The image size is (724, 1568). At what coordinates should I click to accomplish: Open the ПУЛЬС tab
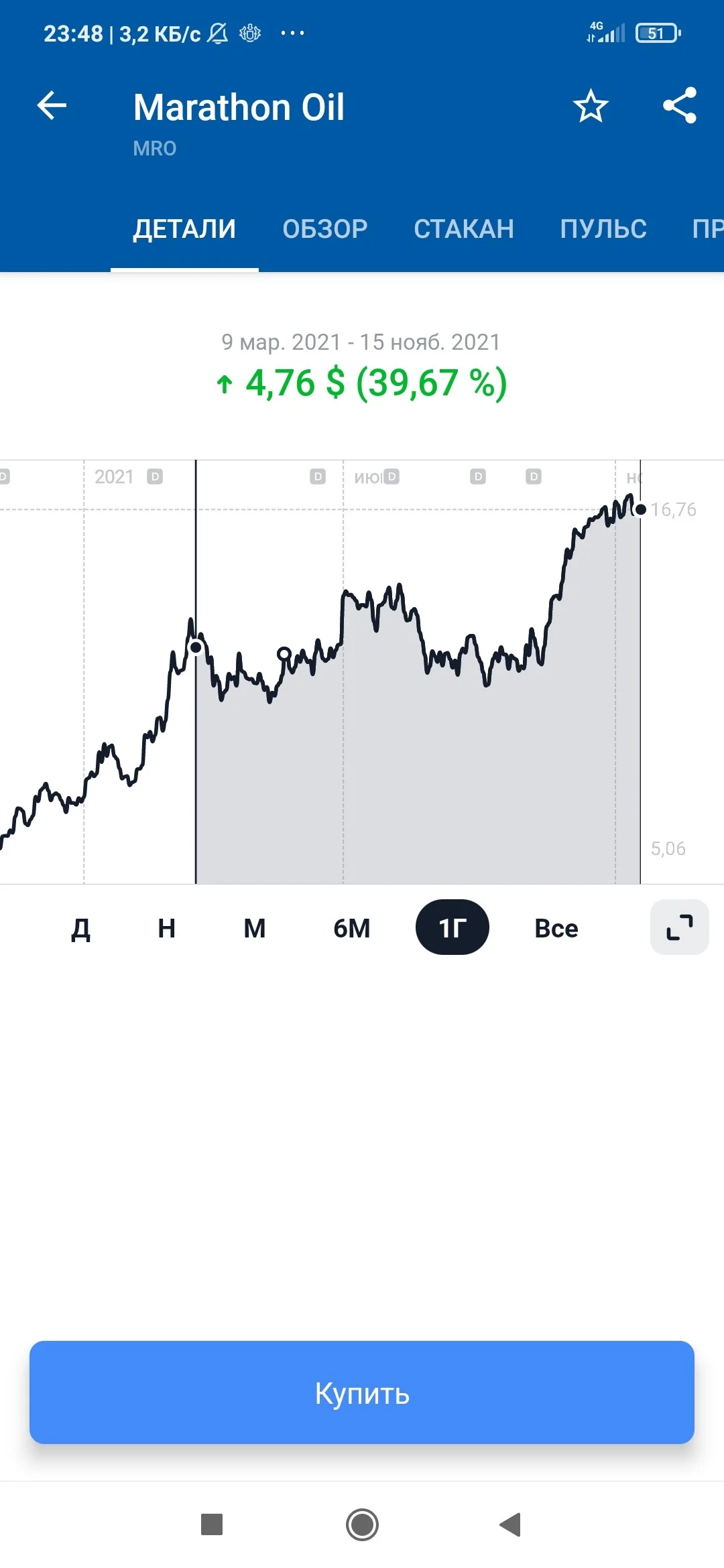pyautogui.click(x=603, y=229)
